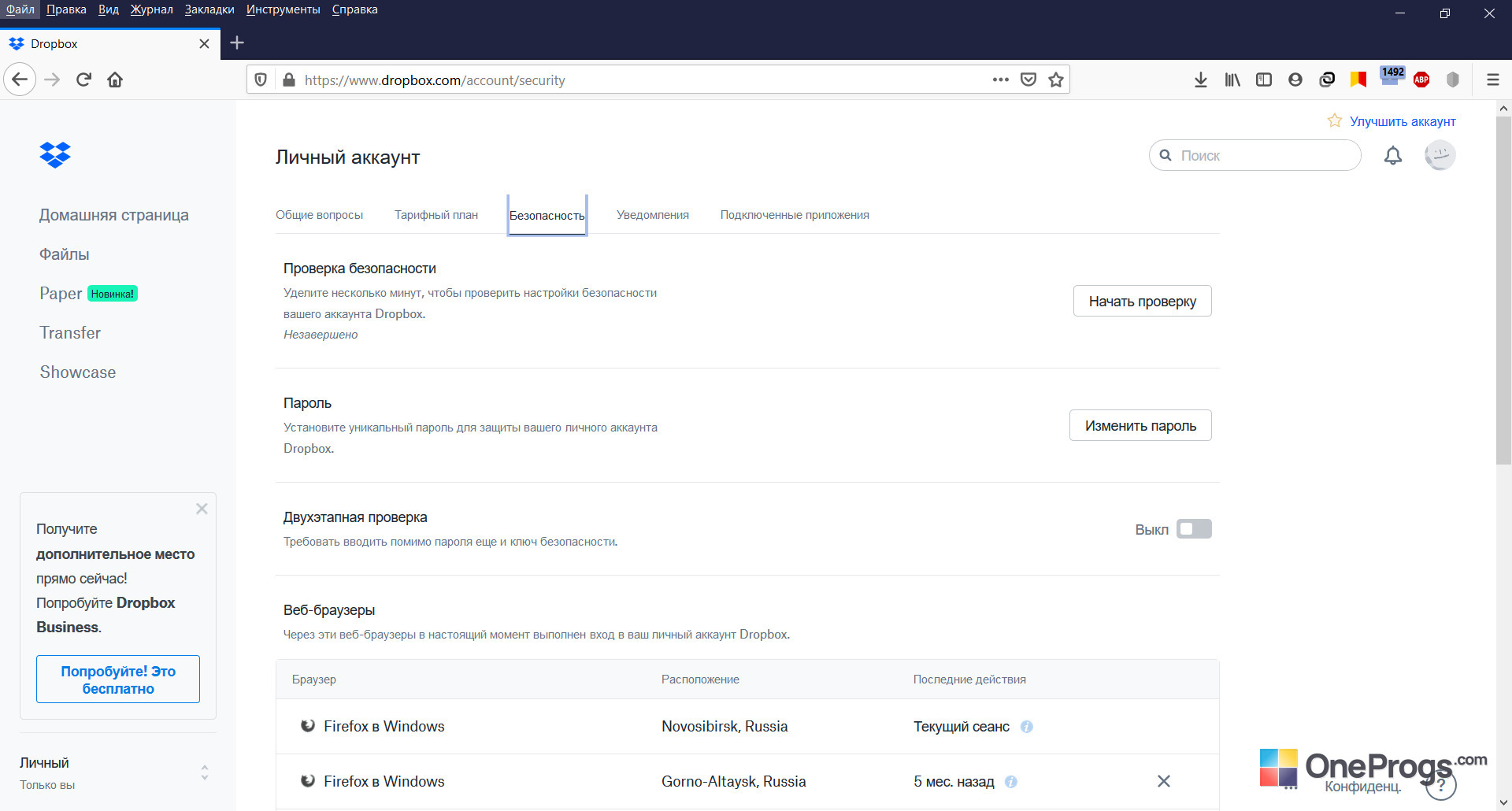The height and width of the screenshot is (811, 1512).
Task: Open Paper in sidebar
Action: pyautogui.click(x=61, y=294)
